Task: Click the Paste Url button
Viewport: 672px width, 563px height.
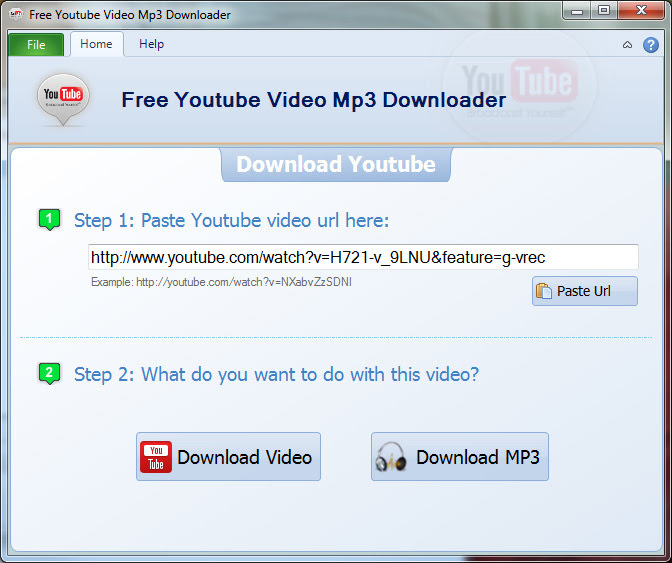Action: [x=585, y=291]
